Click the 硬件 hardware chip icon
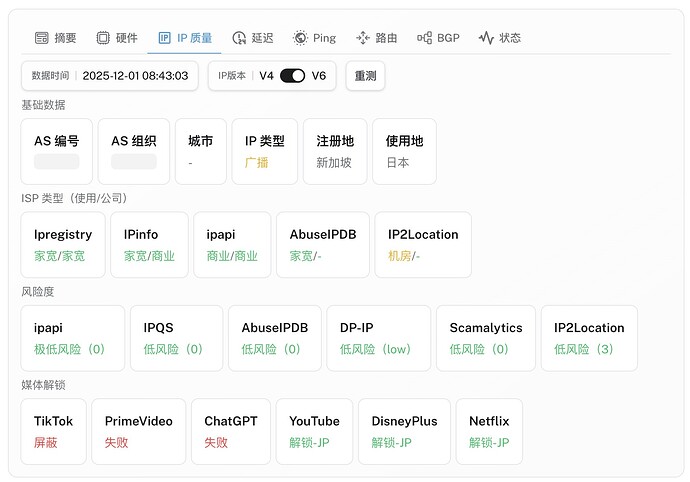 (x=103, y=38)
